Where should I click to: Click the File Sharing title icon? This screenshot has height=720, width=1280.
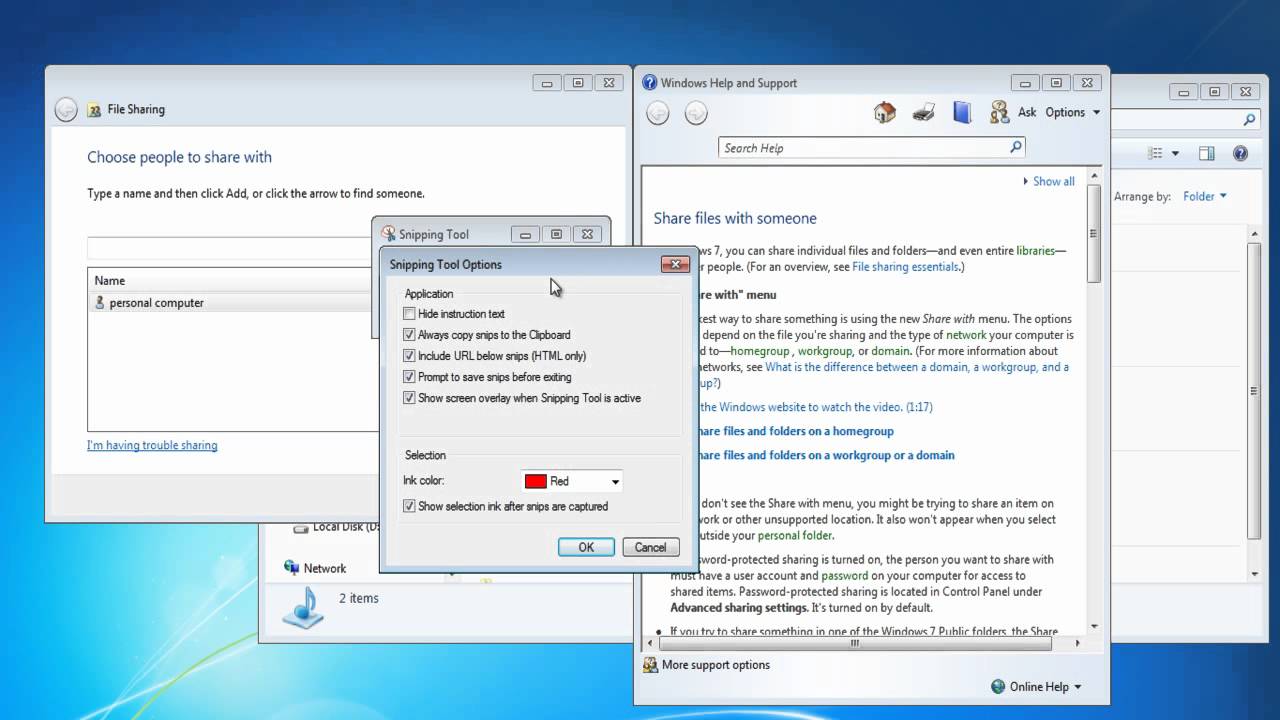click(94, 110)
